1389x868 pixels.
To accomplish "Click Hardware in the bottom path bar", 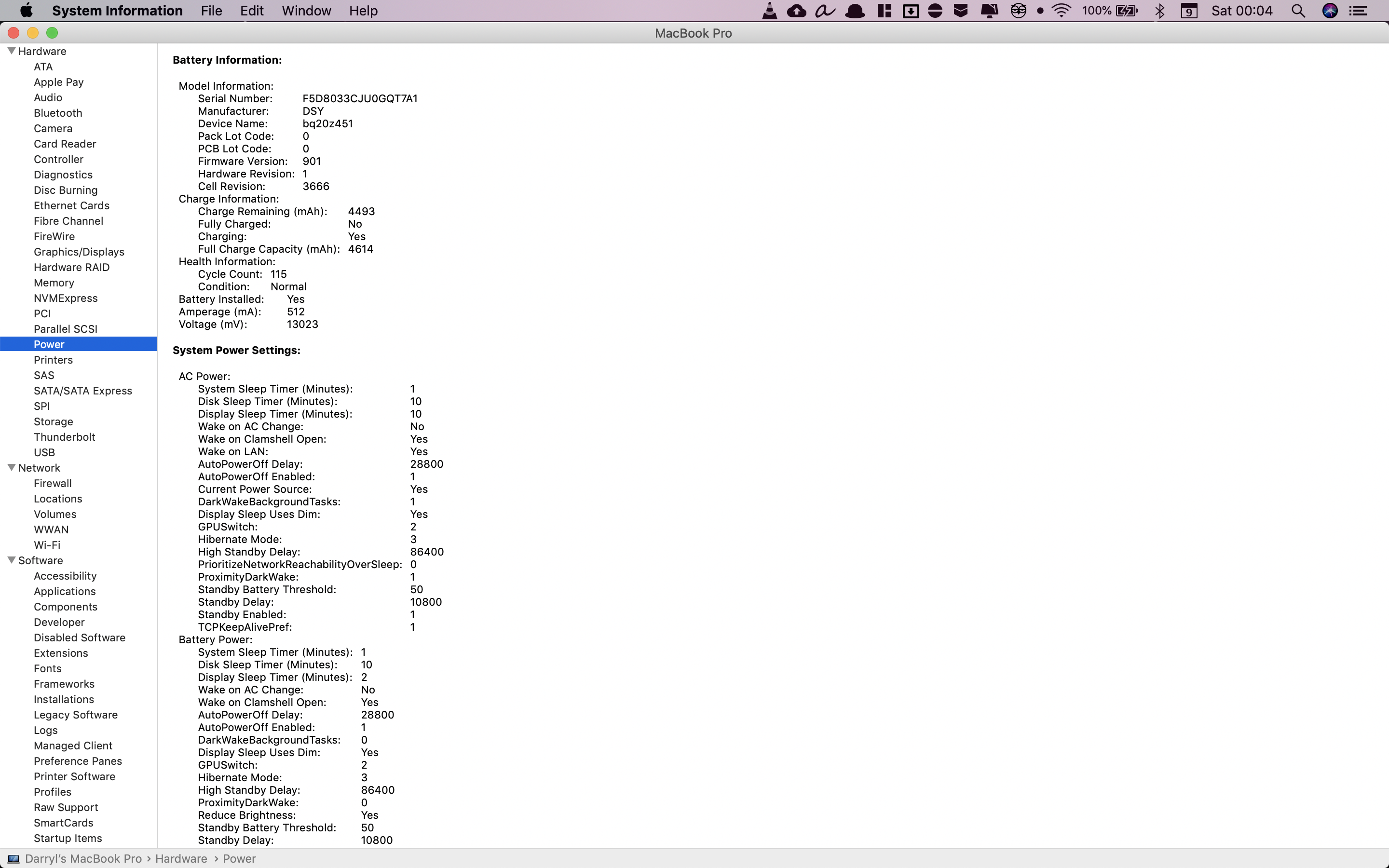I will click(x=181, y=858).
